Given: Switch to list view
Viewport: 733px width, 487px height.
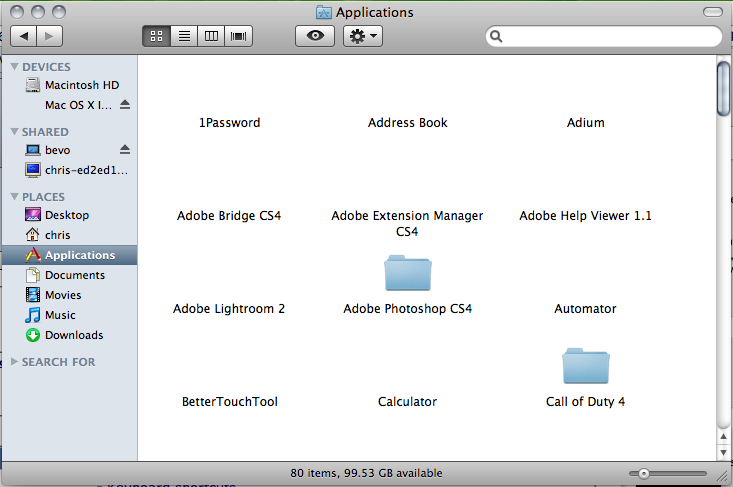Looking at the screenshot, I should (x=184, y=36).
